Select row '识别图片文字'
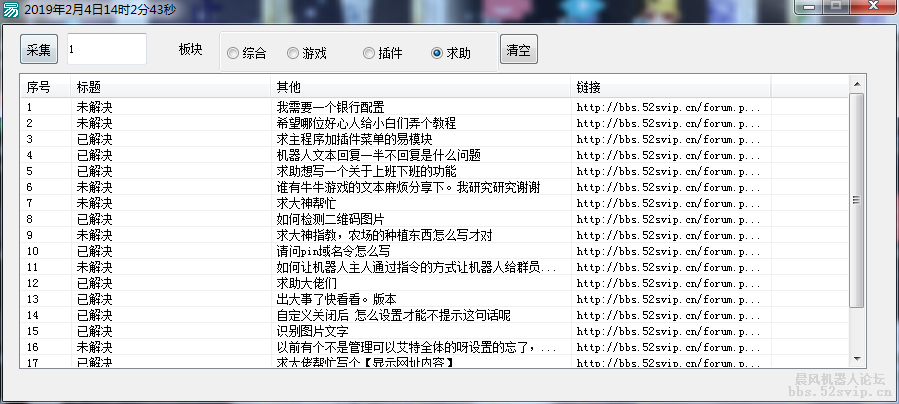This screenshot has width=899, height=404. point(435,331)
